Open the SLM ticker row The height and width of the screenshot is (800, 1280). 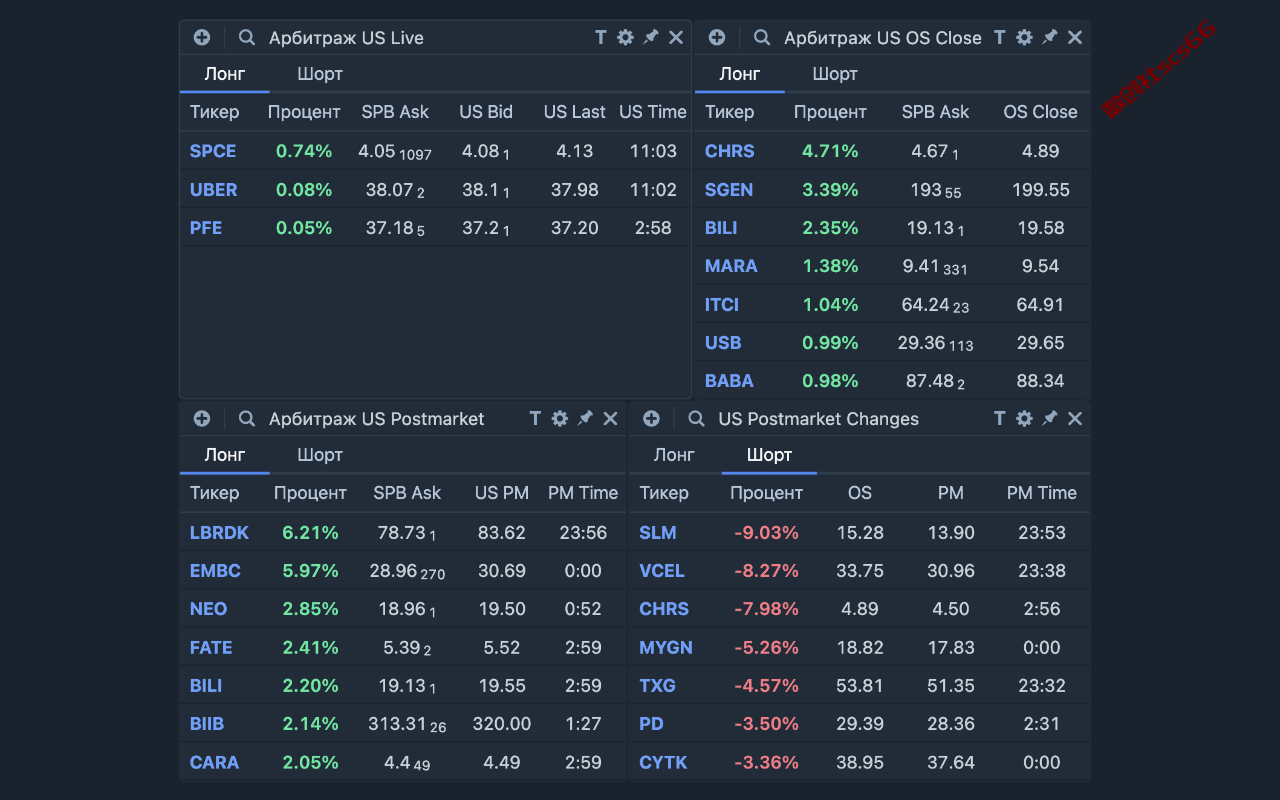pyautogui.click(x=860, y=533)
